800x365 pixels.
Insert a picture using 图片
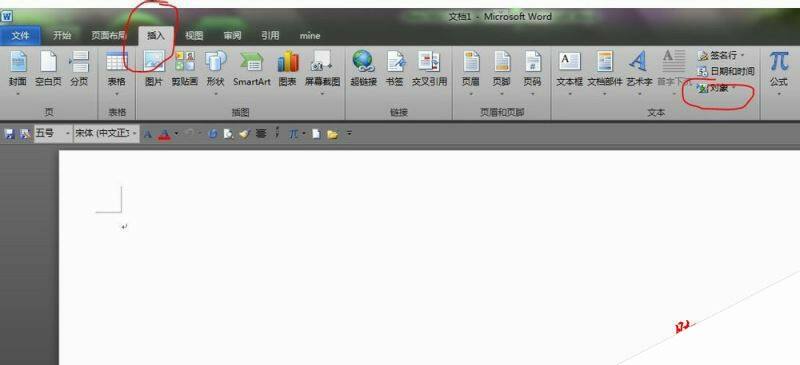click(154, 69)
